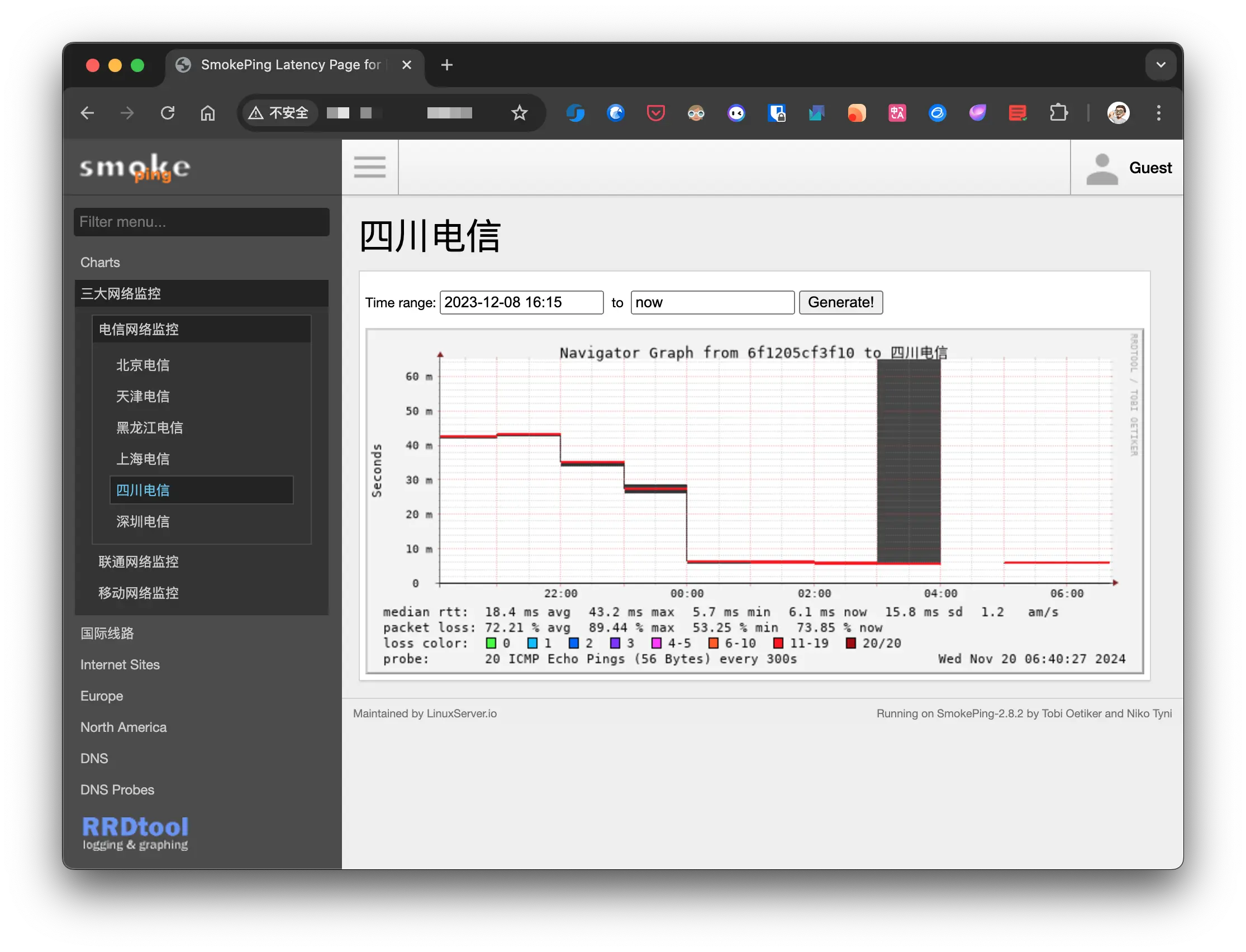Open the browser three-dot menu
This screenshot has height=952, width=1246.
pyautogui.click(x=1158, y=113)
